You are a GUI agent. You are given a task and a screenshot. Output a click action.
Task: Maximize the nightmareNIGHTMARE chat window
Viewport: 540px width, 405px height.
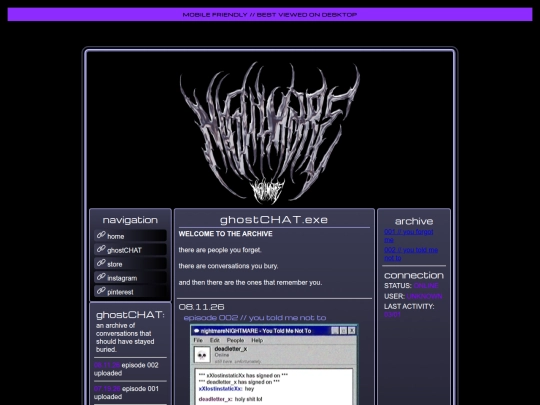click(x=343, y=331)
